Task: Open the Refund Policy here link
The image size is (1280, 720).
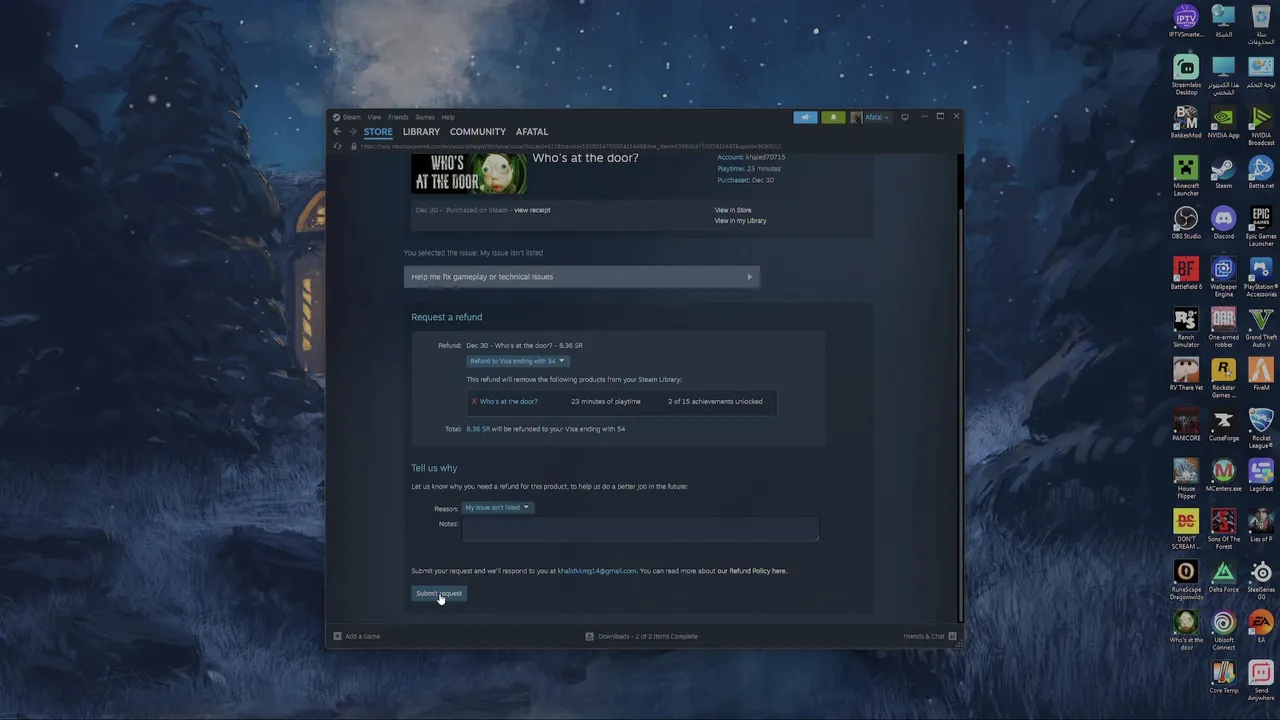Action: click(758, 571)
